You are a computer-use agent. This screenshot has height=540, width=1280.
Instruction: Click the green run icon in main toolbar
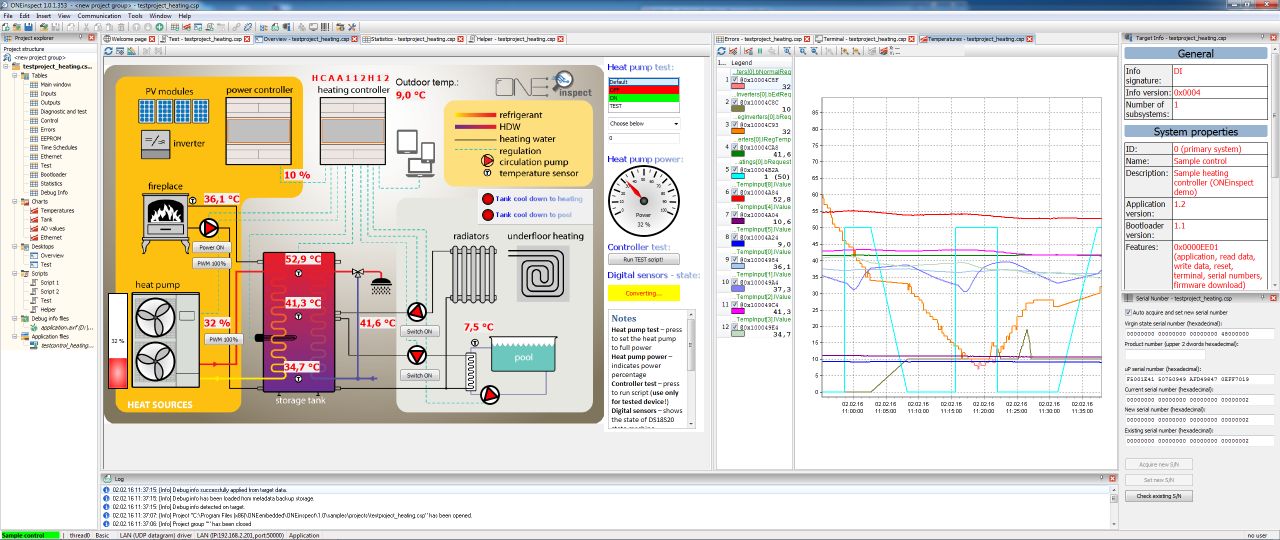(160, 27)
